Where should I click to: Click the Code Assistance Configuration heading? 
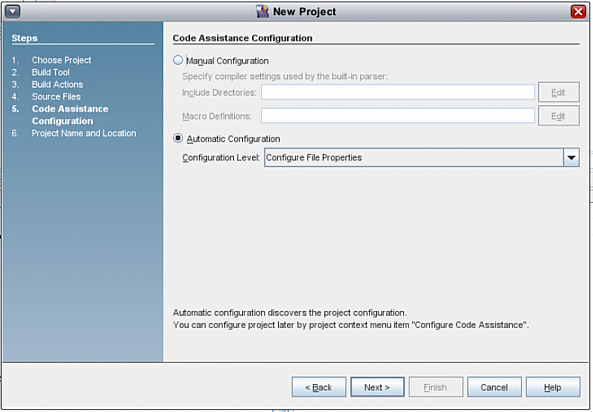pos(242,38)
